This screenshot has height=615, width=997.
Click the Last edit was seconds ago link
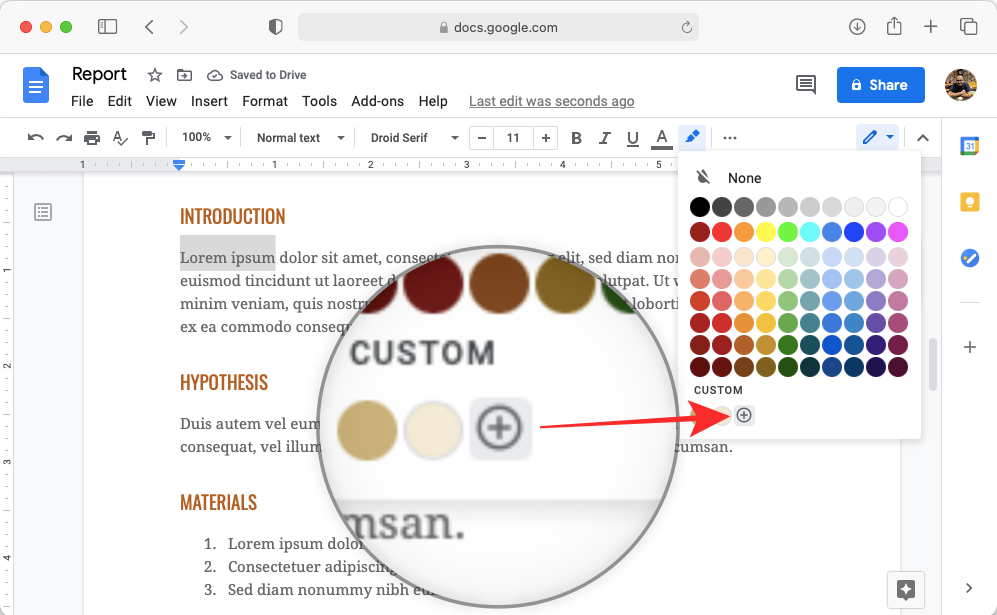[551, 101]
